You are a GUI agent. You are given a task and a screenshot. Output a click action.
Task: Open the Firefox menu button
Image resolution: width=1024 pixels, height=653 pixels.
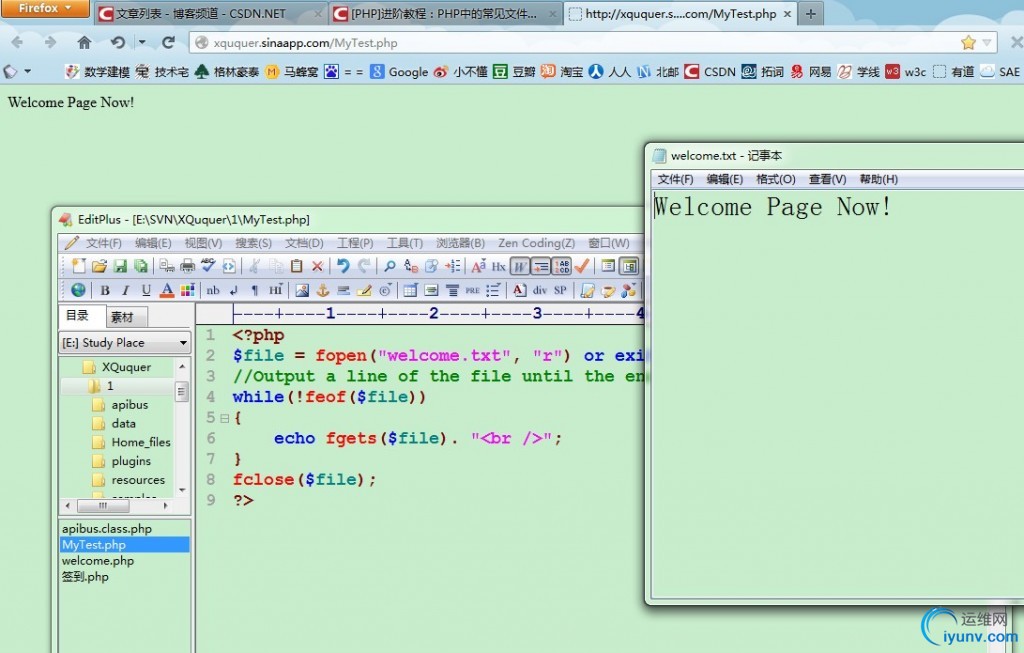pyautogui.click(x=44, y=8)
